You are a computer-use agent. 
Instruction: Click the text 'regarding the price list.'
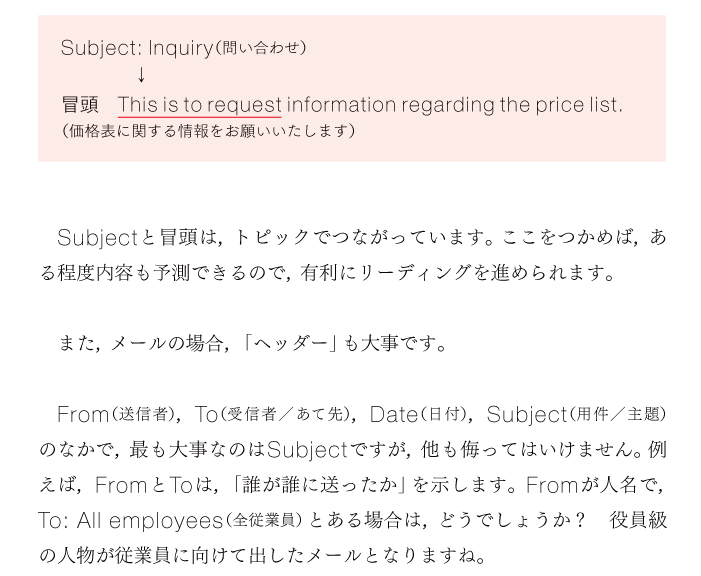pos(511,105)
